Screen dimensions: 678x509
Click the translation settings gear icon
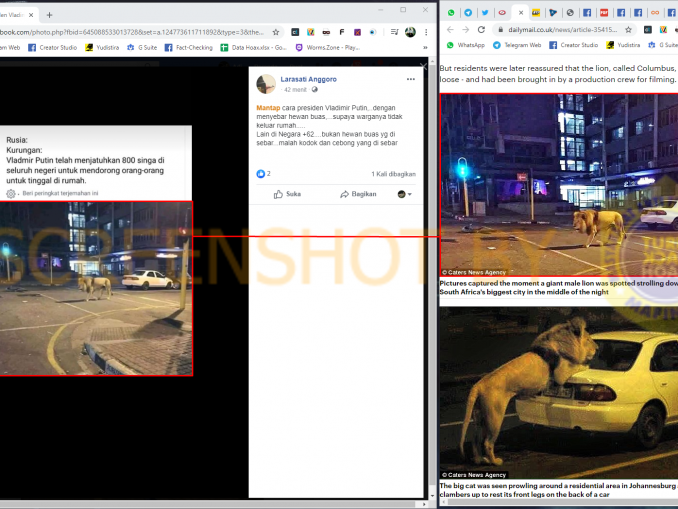point(11,193)
